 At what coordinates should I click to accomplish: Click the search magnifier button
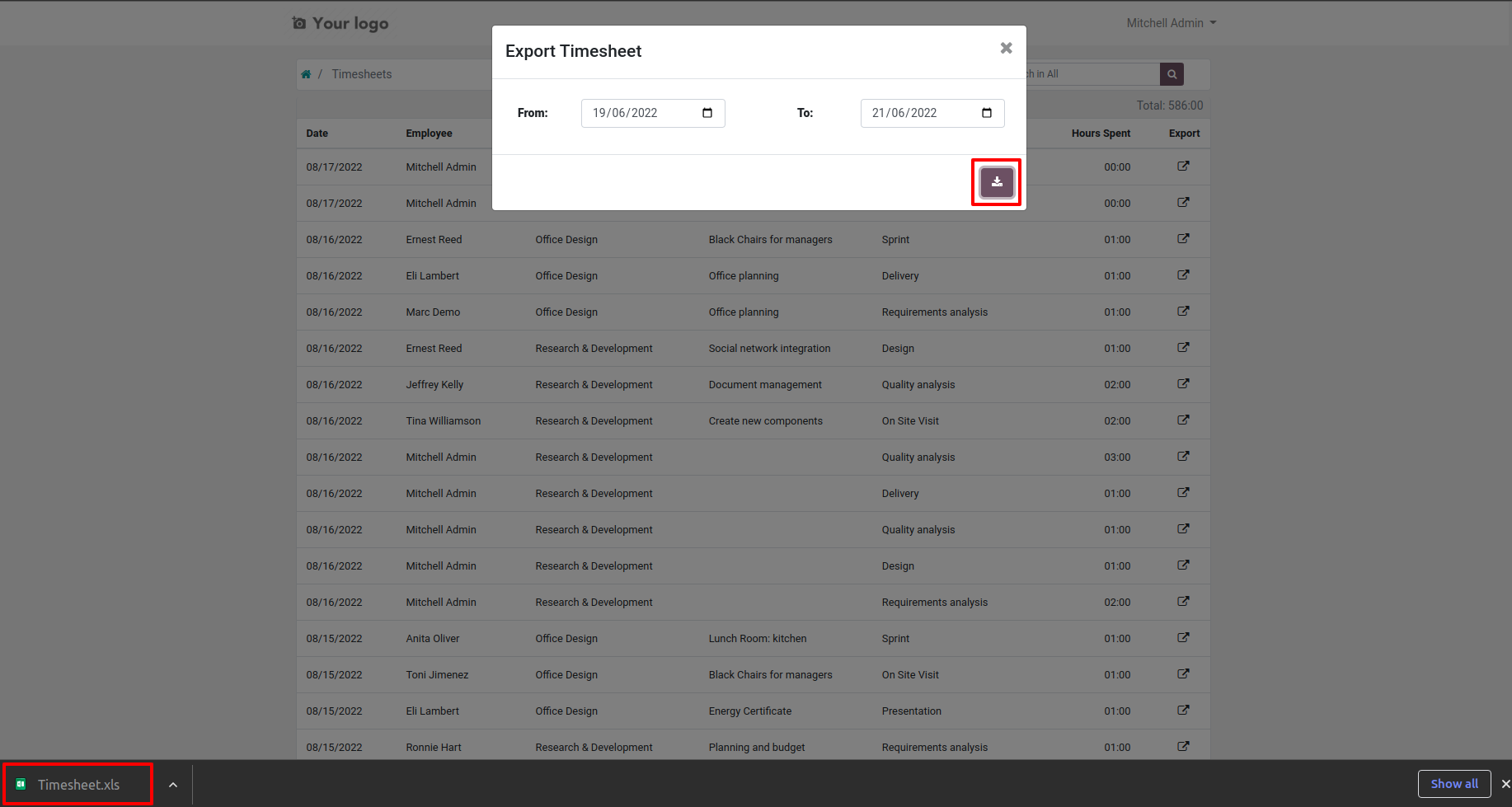(1172, 74)
